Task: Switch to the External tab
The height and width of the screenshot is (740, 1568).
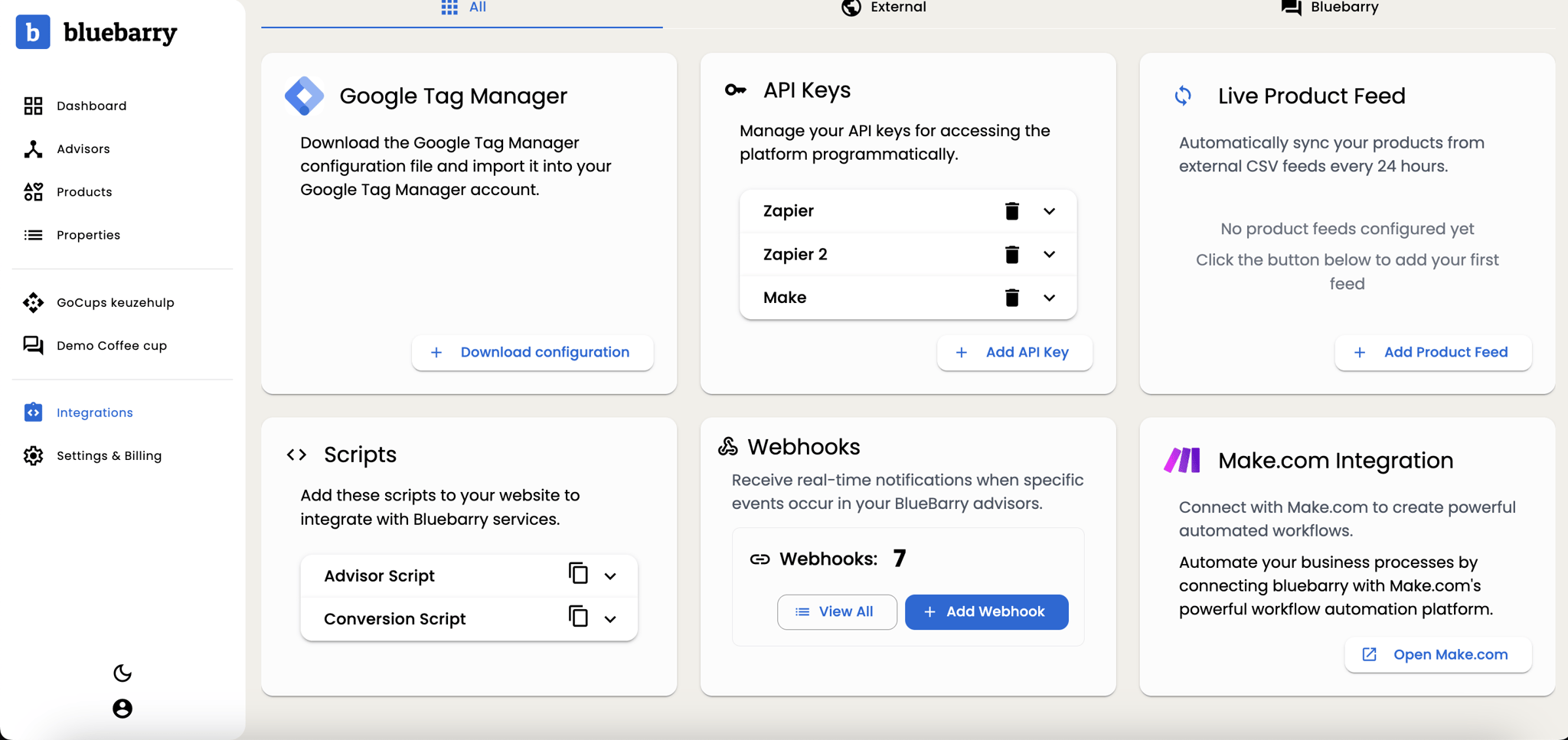Action: click(884, 8)
